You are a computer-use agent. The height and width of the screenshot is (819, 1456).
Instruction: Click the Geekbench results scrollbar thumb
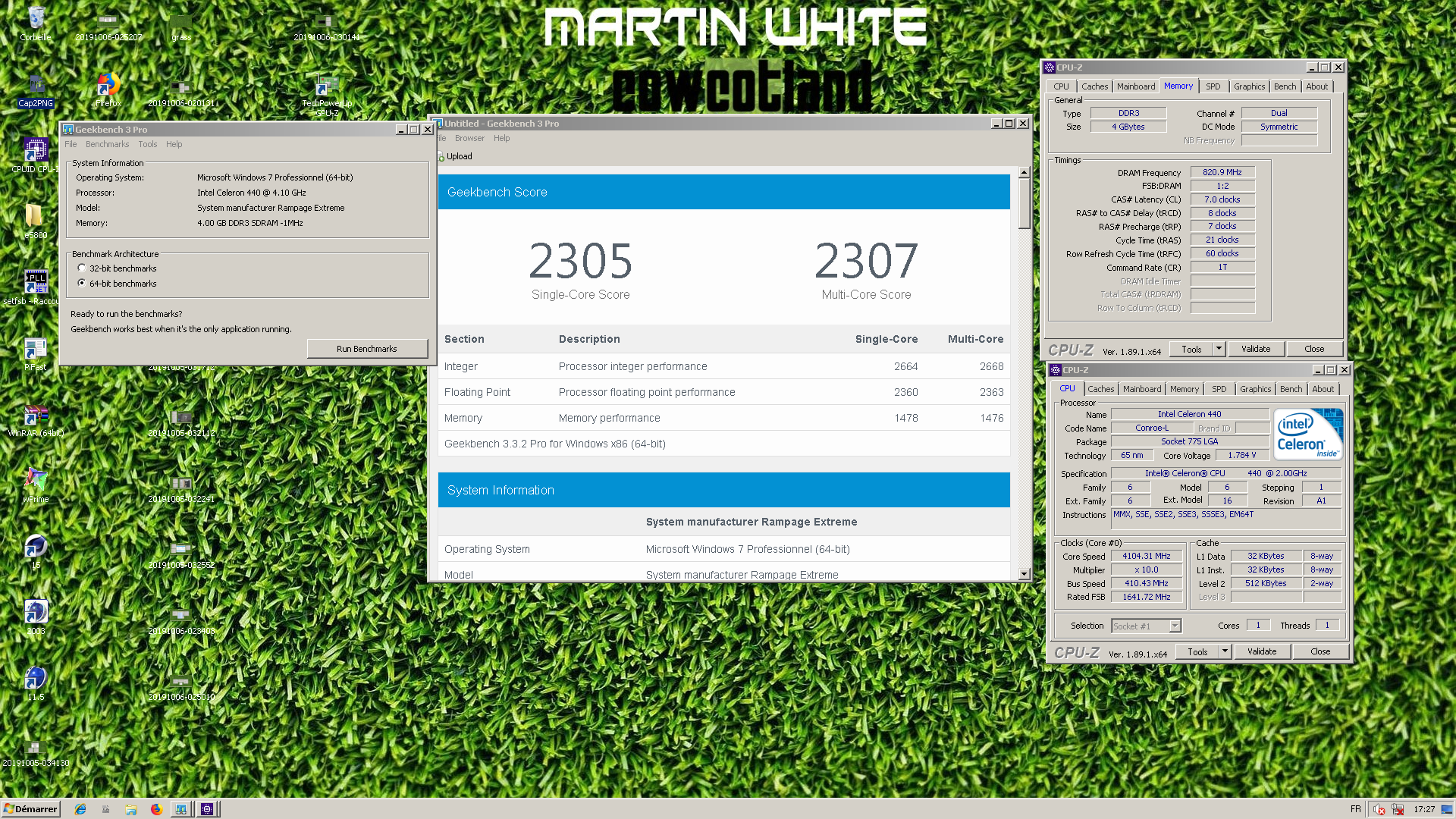(1024, 204)
